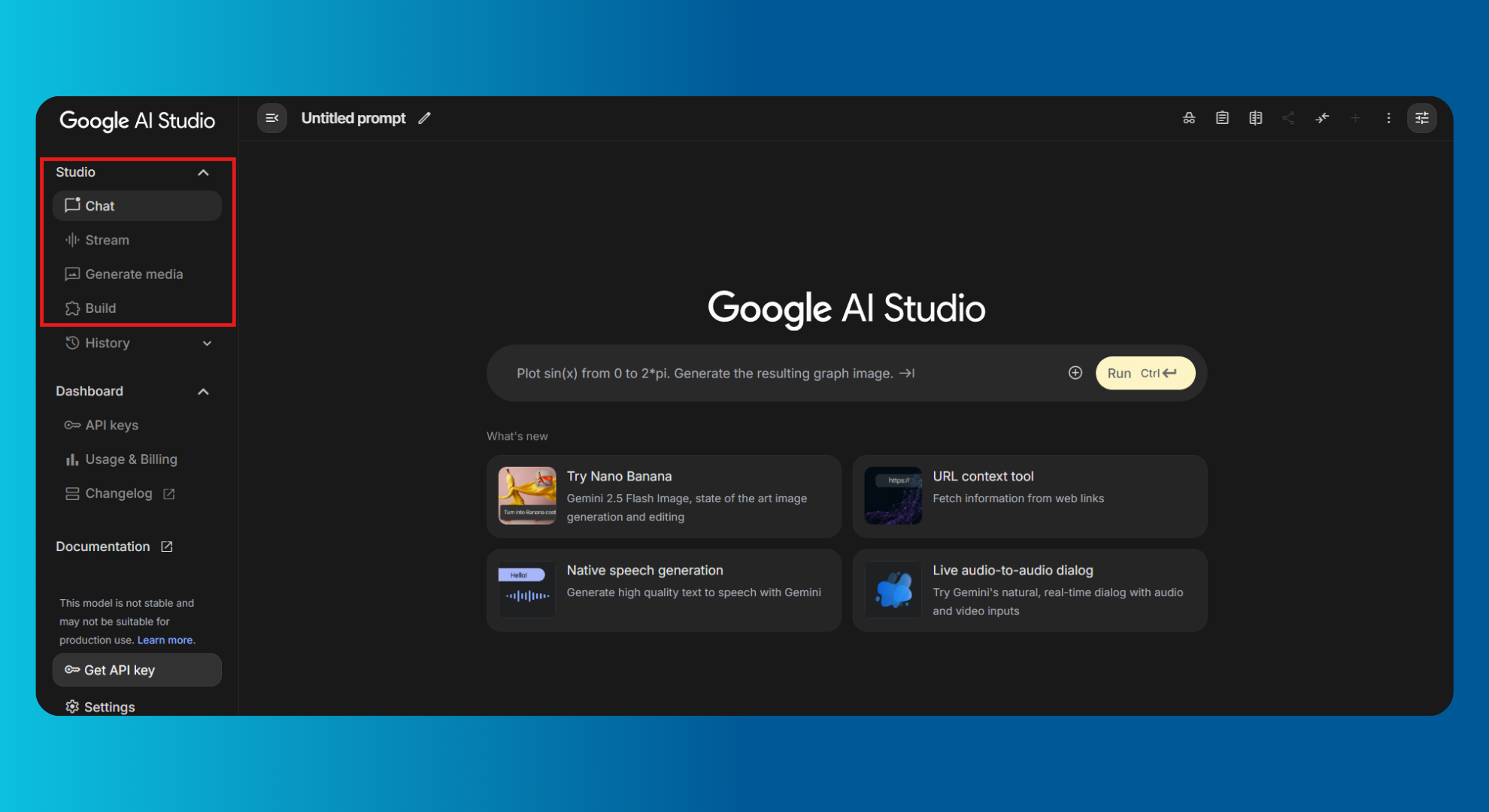Viewport: 1489px width, 812px height.
Task: Select Stream in the Studio menu
Action: (x=107, y=240)
